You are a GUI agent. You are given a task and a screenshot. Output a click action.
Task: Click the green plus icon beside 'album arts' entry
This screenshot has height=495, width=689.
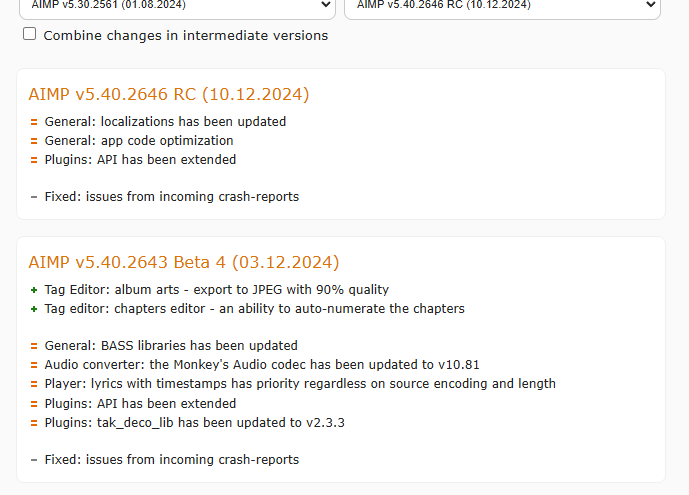34,290
